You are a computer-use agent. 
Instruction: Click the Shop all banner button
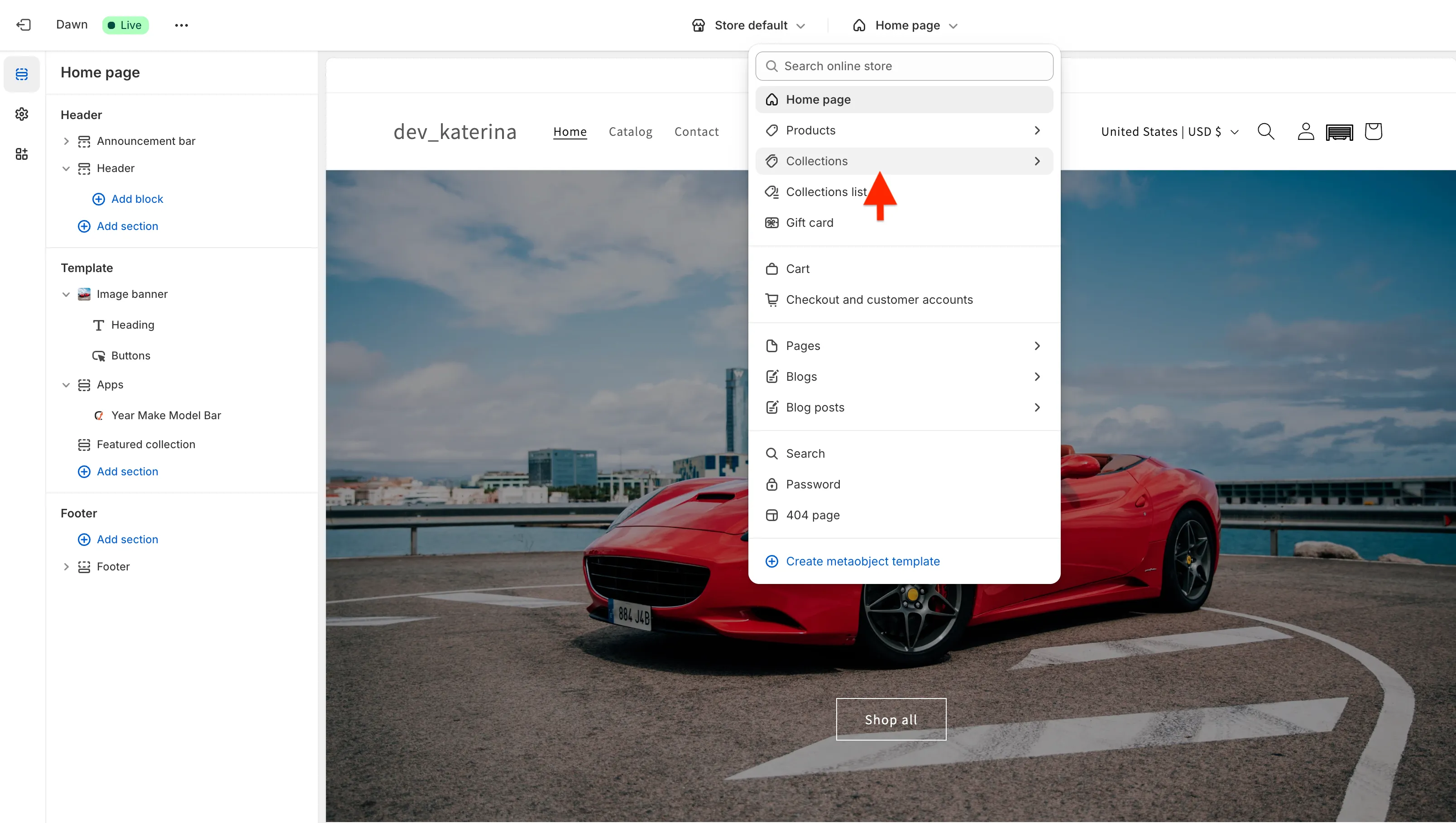(891, 719)
